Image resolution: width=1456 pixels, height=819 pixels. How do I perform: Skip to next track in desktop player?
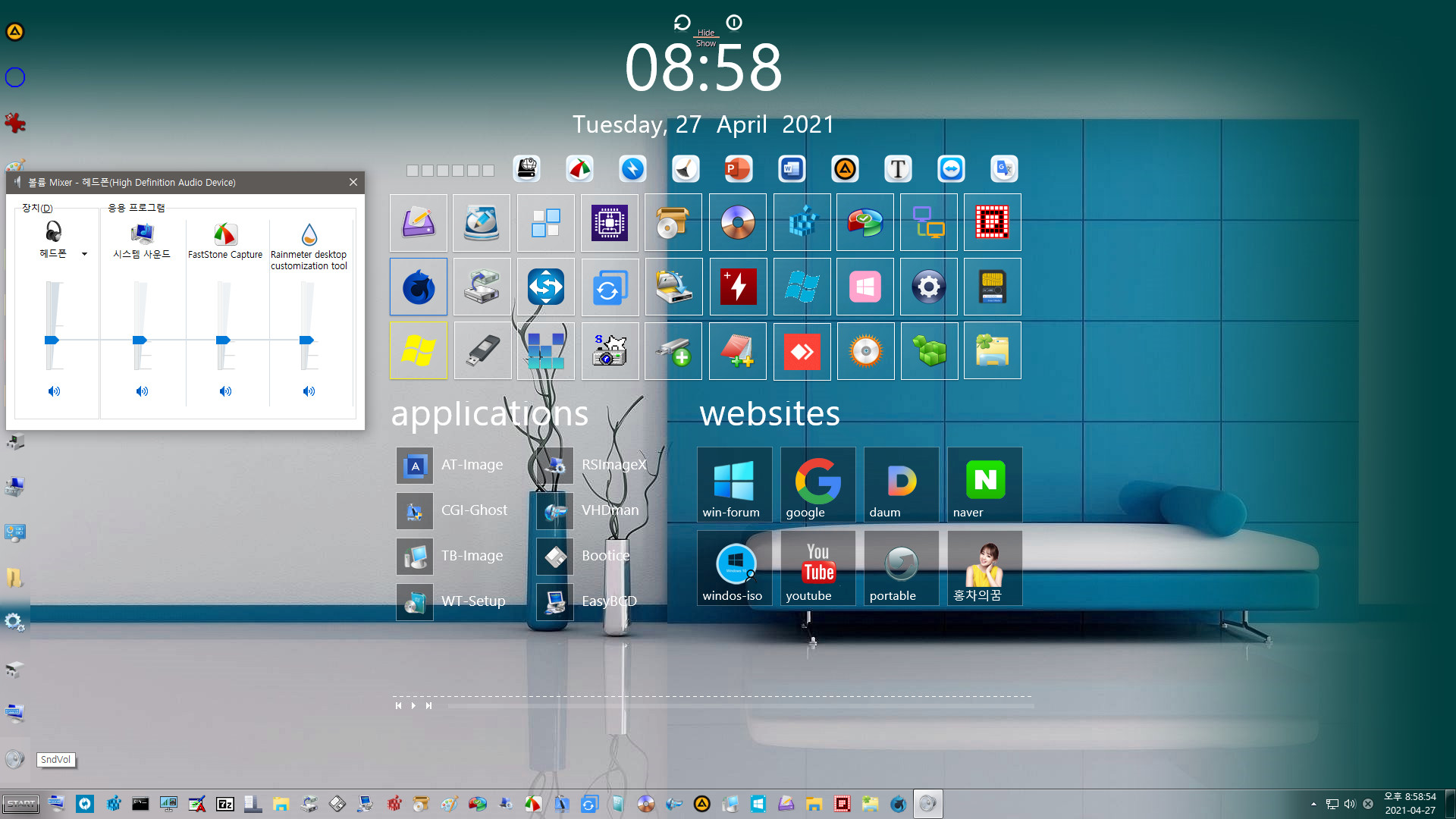(x=428, y=706)
